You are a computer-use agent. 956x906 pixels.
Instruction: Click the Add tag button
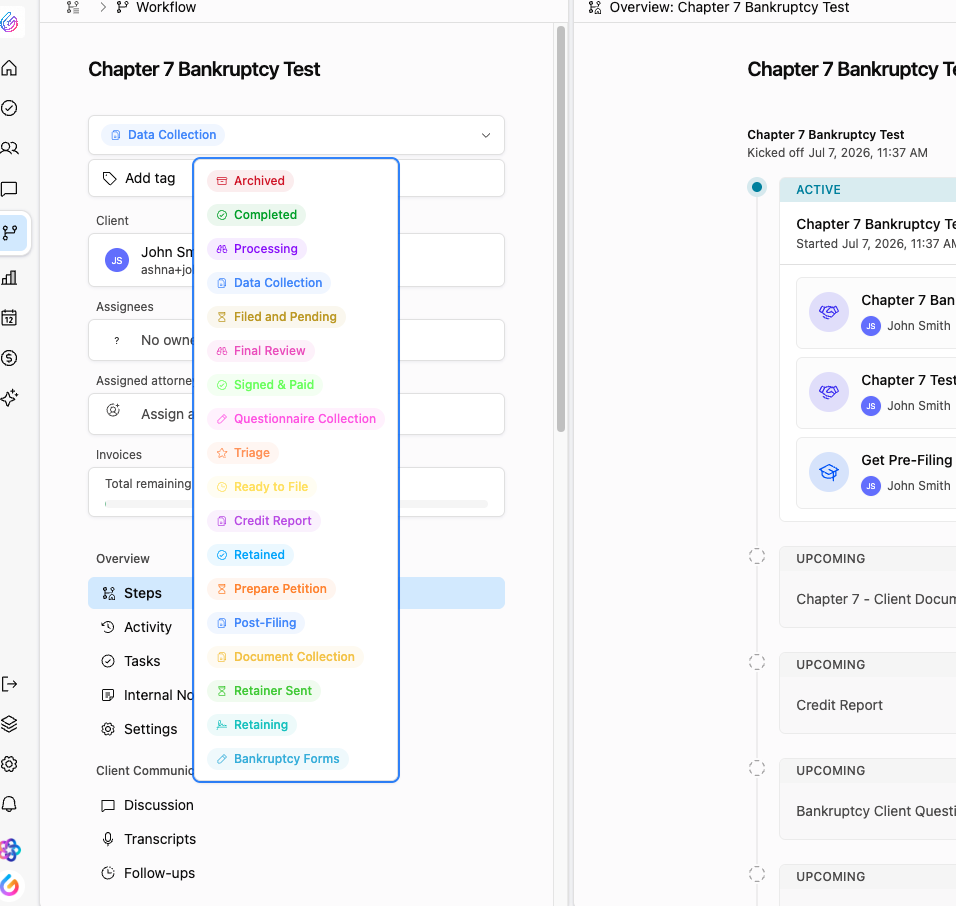tap(140, 178)
